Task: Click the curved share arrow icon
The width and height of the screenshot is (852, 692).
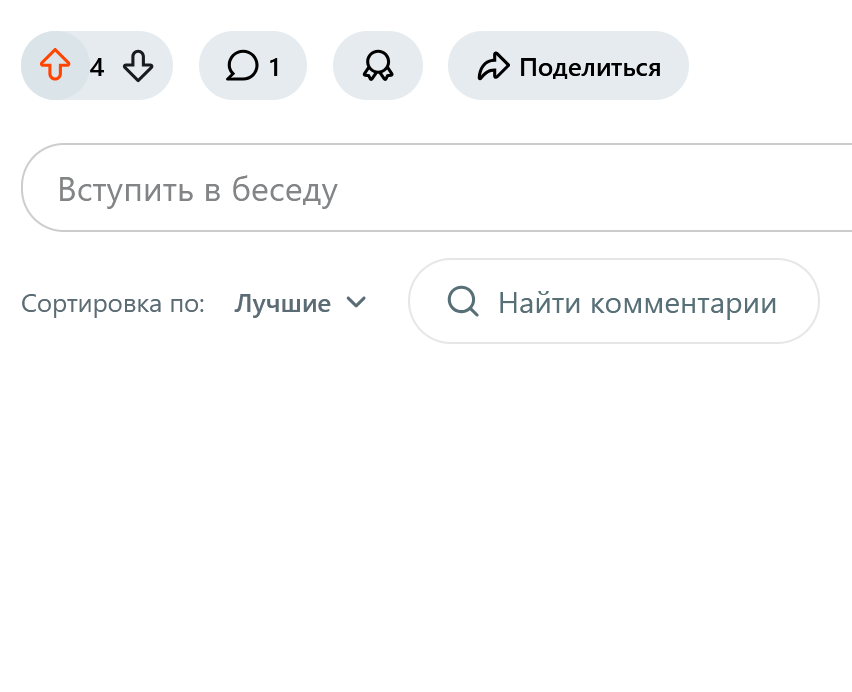Action: [x=493, y=66]
